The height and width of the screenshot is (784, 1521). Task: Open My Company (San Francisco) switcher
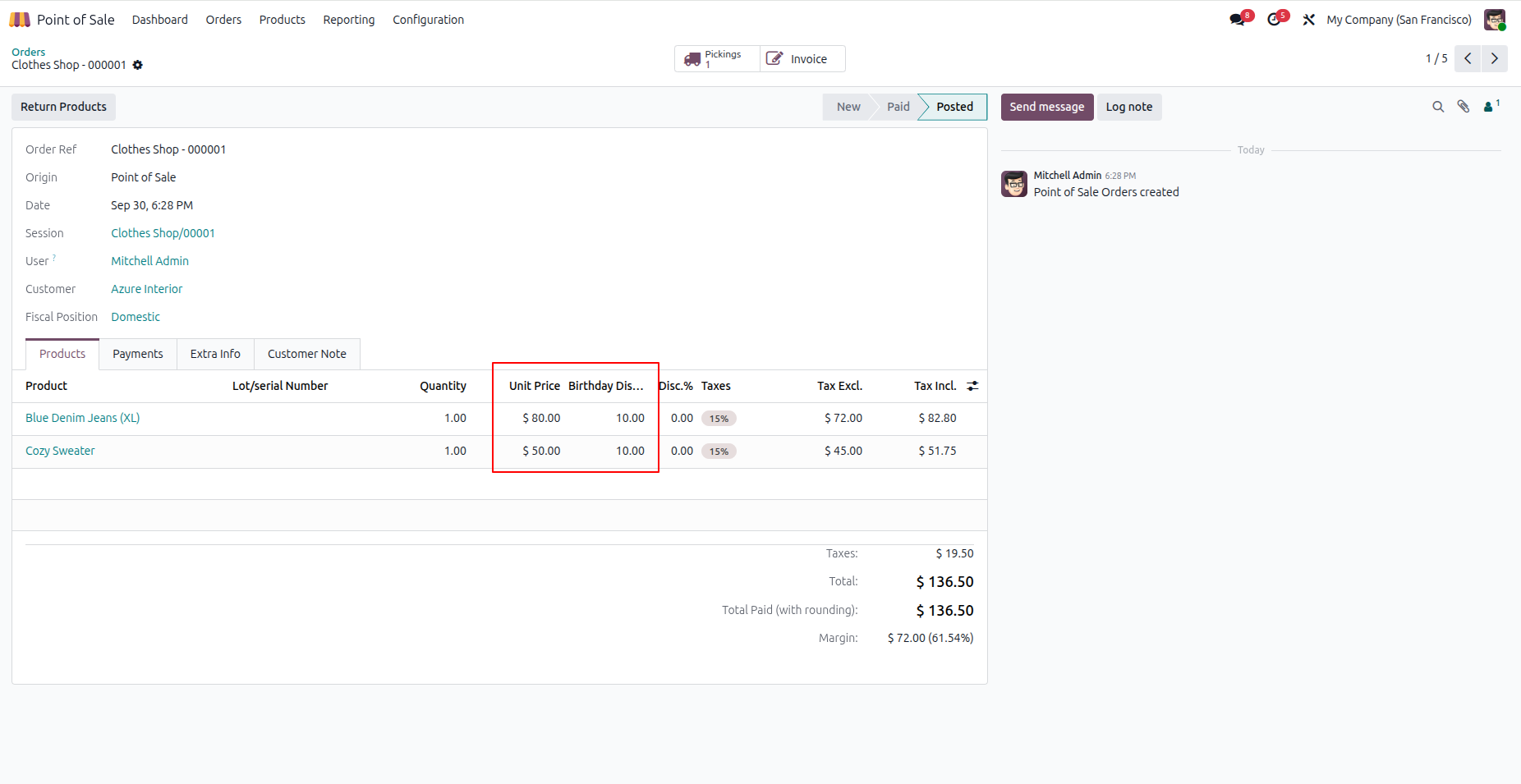coord(1399,20)
